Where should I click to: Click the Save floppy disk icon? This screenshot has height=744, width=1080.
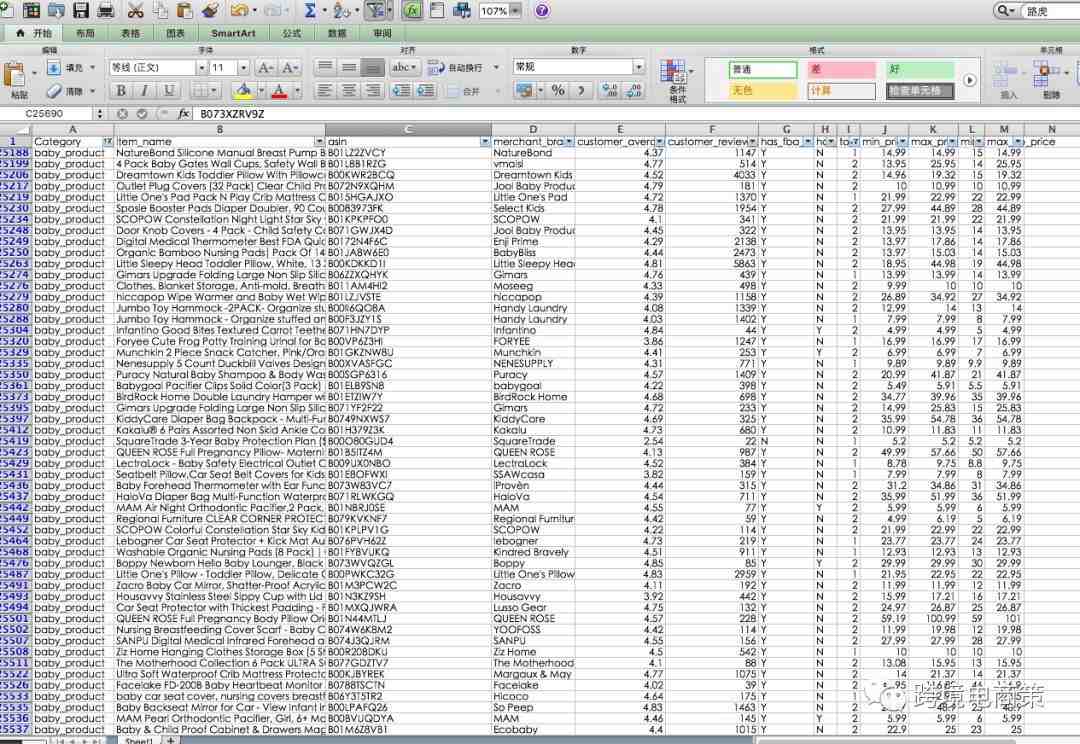coord(81,10)
